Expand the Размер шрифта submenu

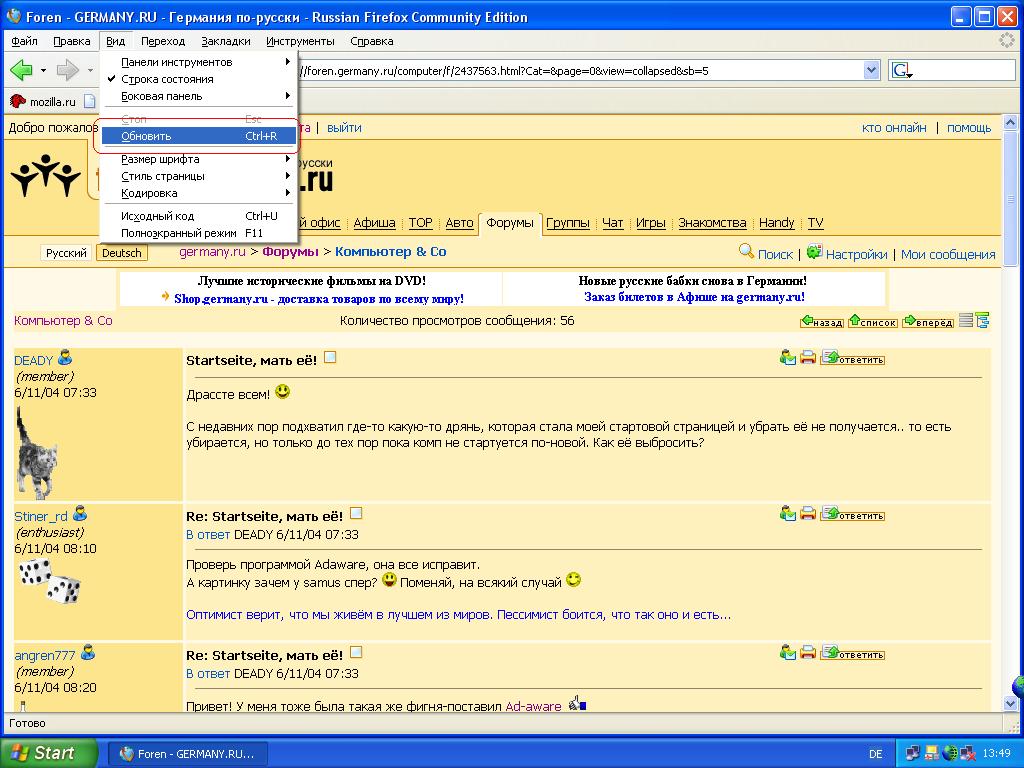coord(199,159)
